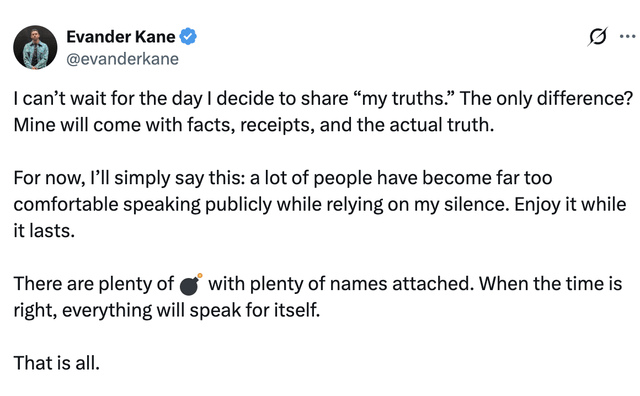Click the closing line "That is all."

pyautogui.click(x=57, y=363)
